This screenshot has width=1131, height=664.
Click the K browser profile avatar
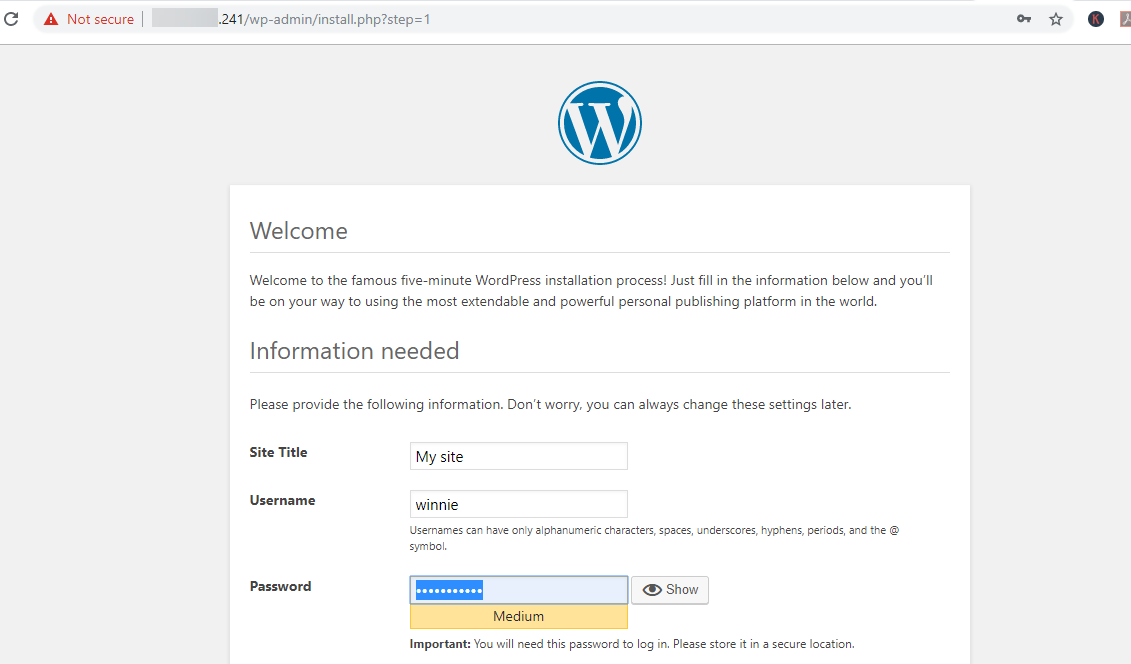pos(1095,18)
